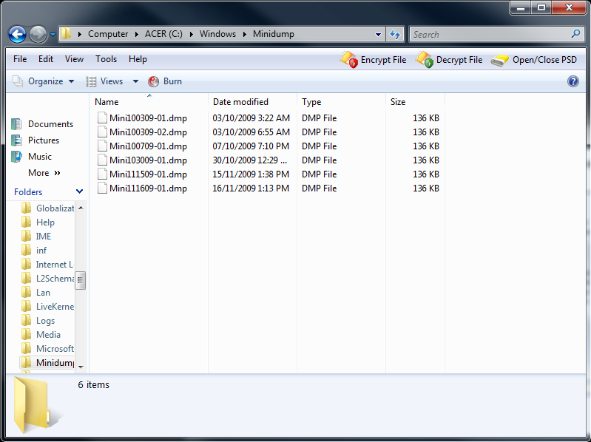The width and height of the screenshot is (591, 442).
Task: Click the file icon of Mini100309-01.dmp
Action: point(102,118)
